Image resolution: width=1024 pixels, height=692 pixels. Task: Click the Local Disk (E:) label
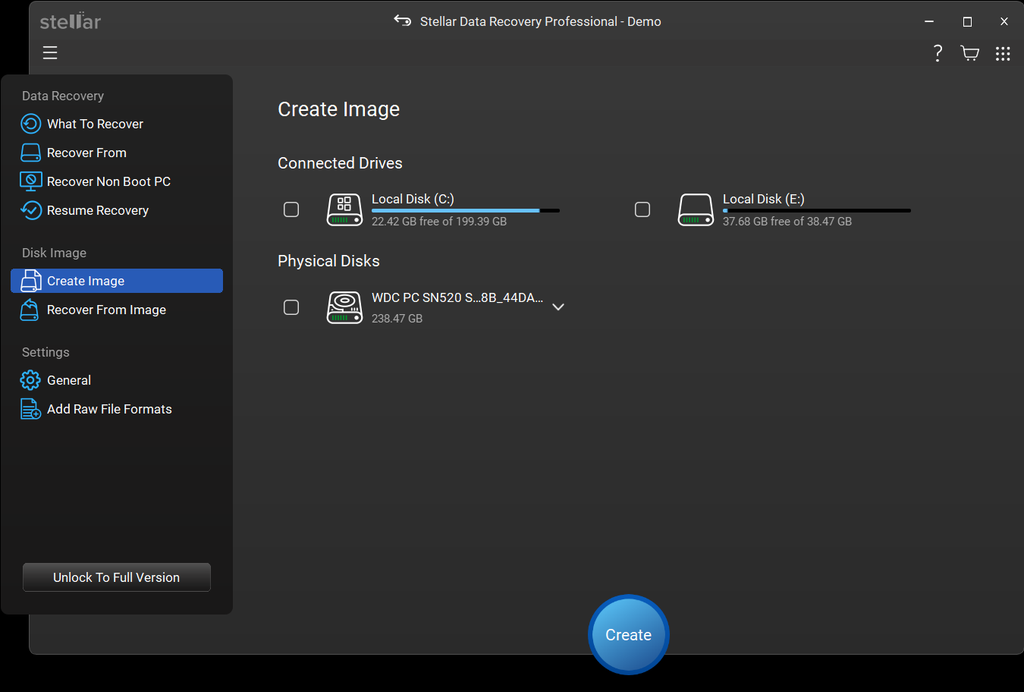[763, 199]
